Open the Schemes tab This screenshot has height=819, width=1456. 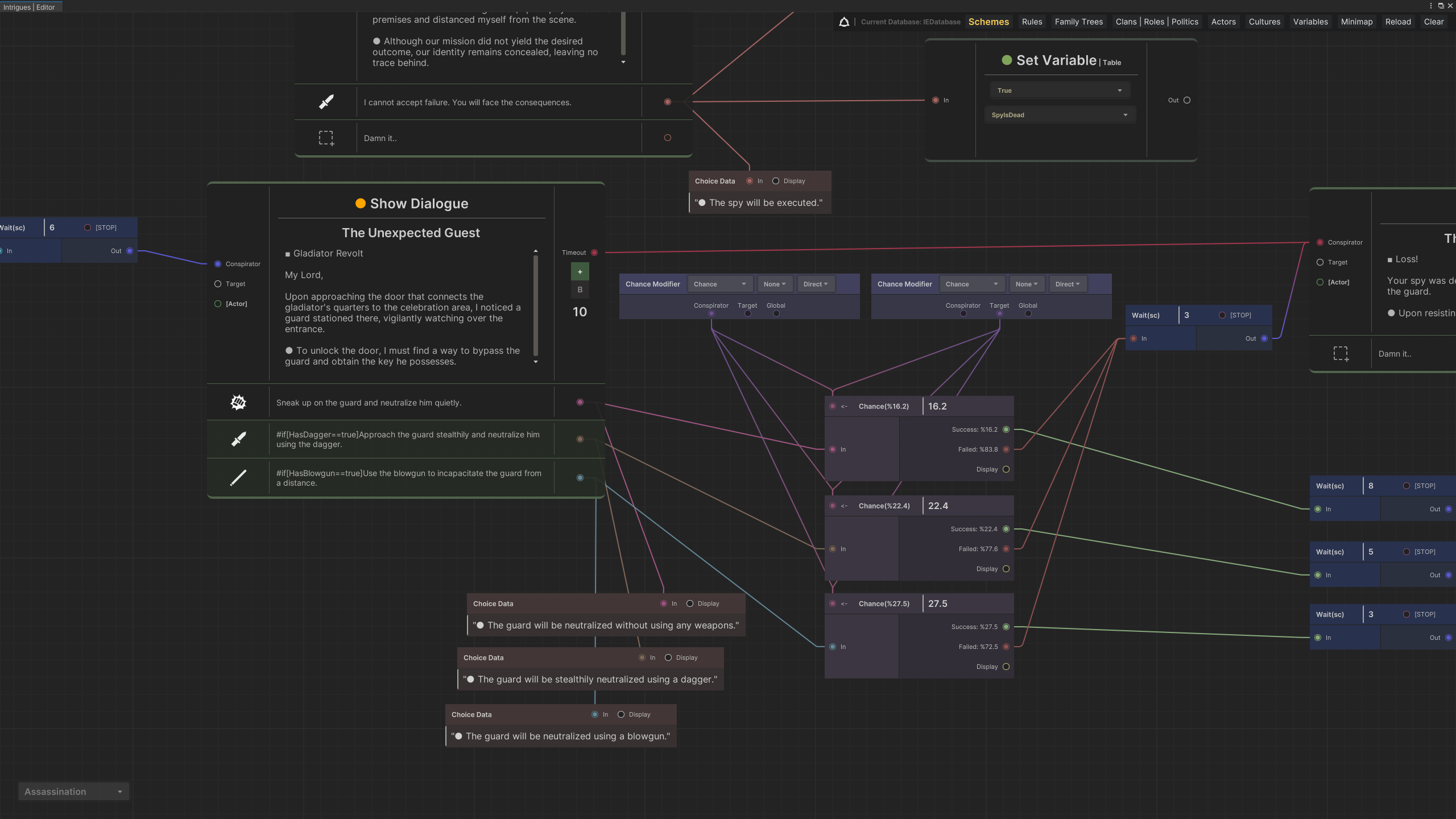(x=988, y=22)
